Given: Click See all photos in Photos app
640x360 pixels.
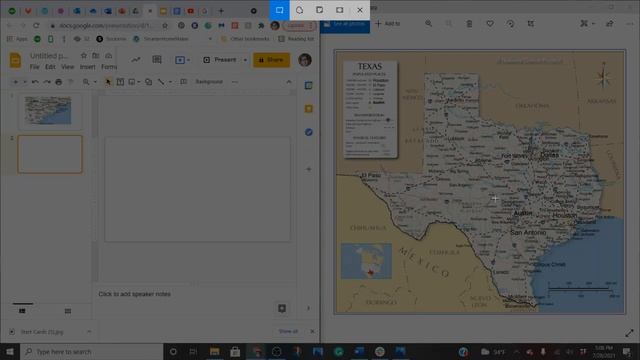Looking at the screenshot, I should point(345,24).
